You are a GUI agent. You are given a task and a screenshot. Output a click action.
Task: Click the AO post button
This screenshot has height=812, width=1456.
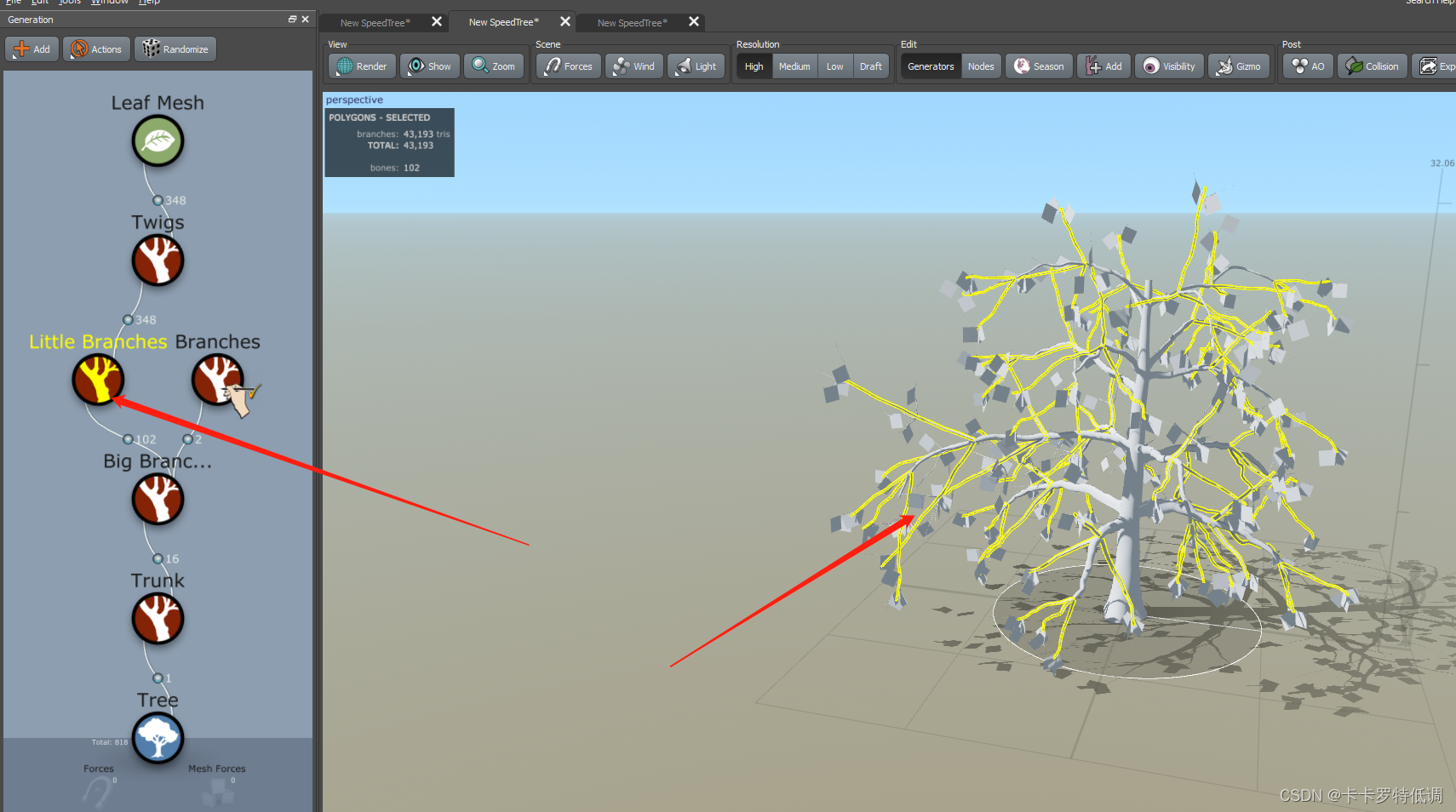coord(1308,66)
